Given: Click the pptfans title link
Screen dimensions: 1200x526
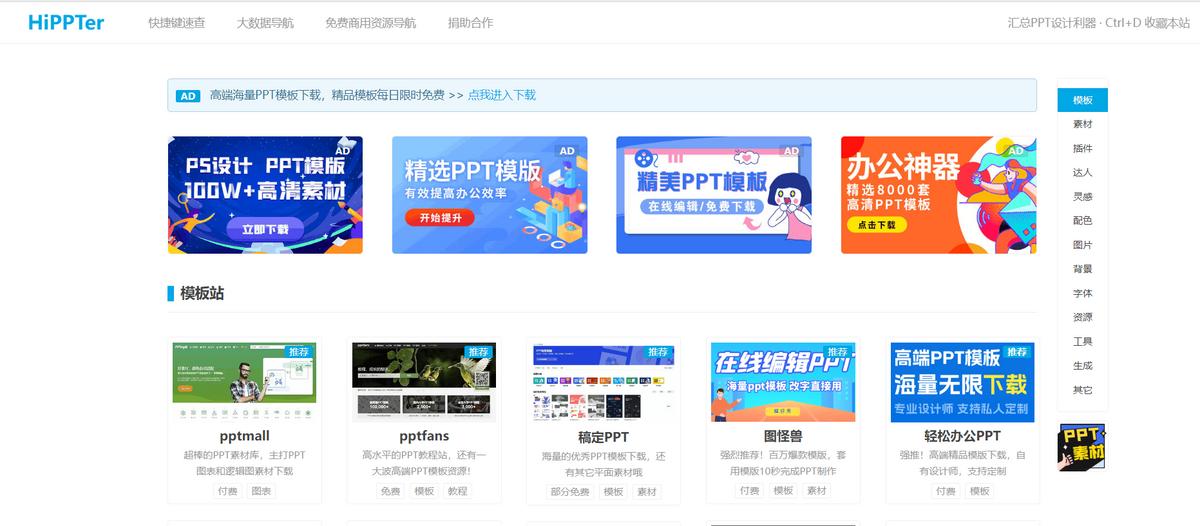Looking at the screenshot, I should click(424, 436).
